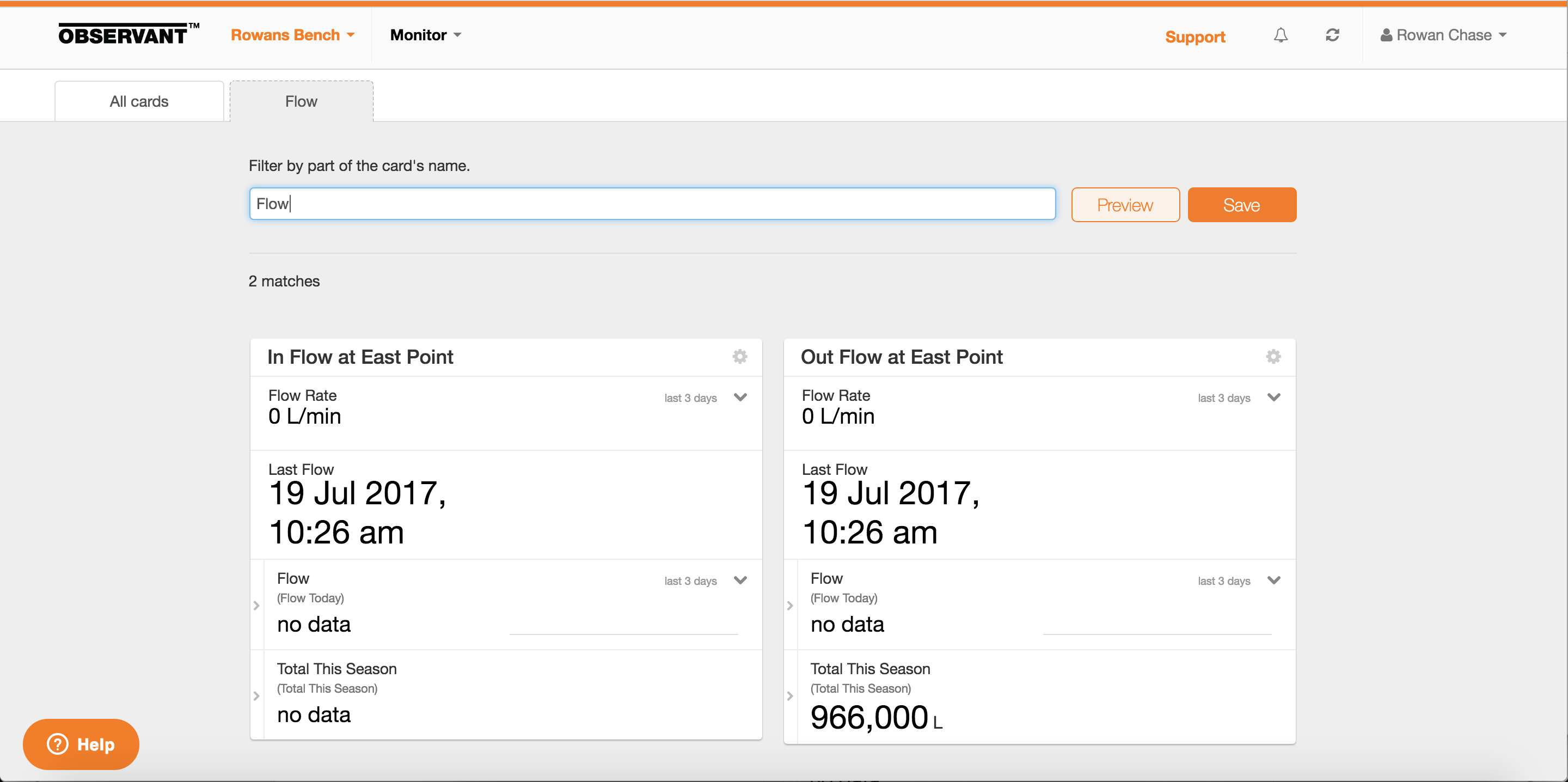This screenshot has width=1568, height=782.
Task: Click the refresh icon in header
Action: 1332,35
